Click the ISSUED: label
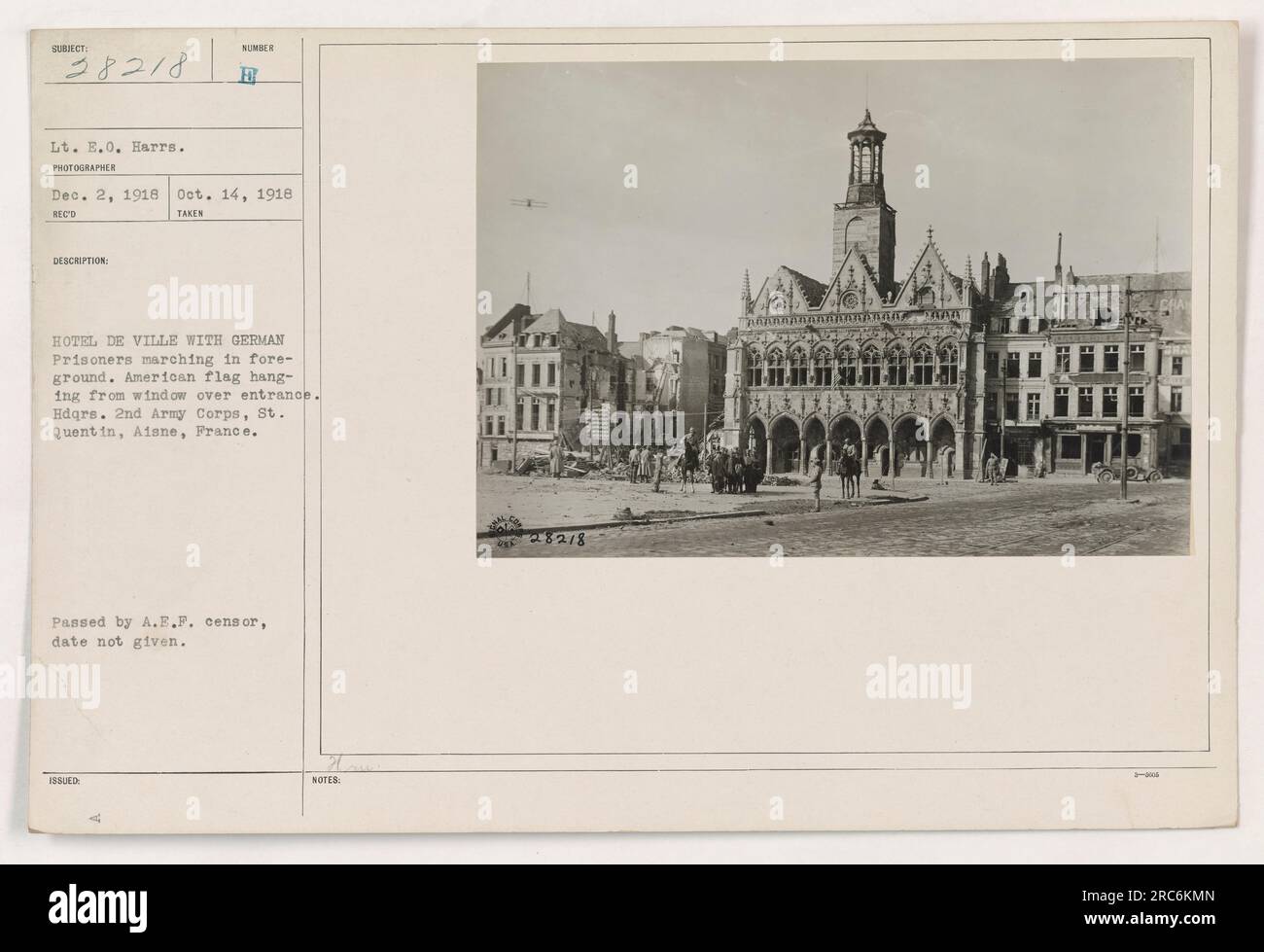 pyautogui.click(x=65, y=780)
